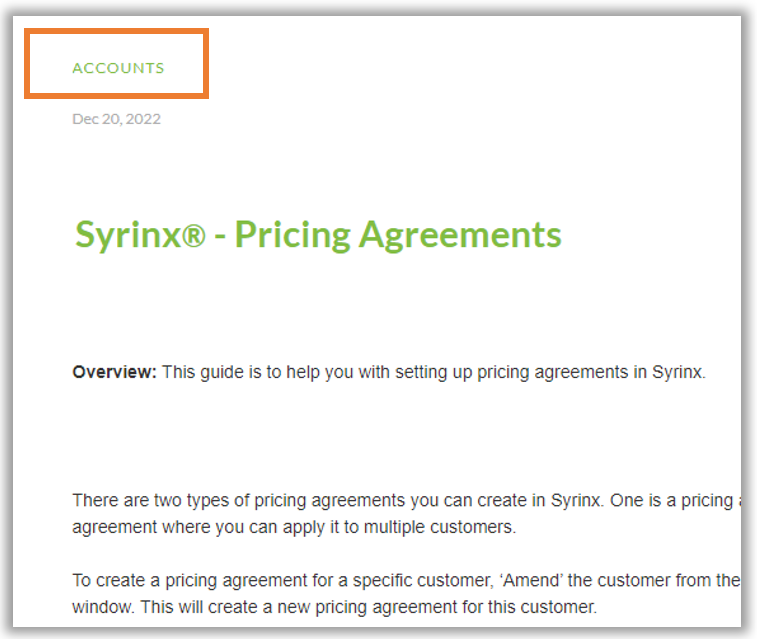Screen dimensions: 757x639
Task: Click the sentence starting "This guide is to help"
Action: (x=433, y=373)
